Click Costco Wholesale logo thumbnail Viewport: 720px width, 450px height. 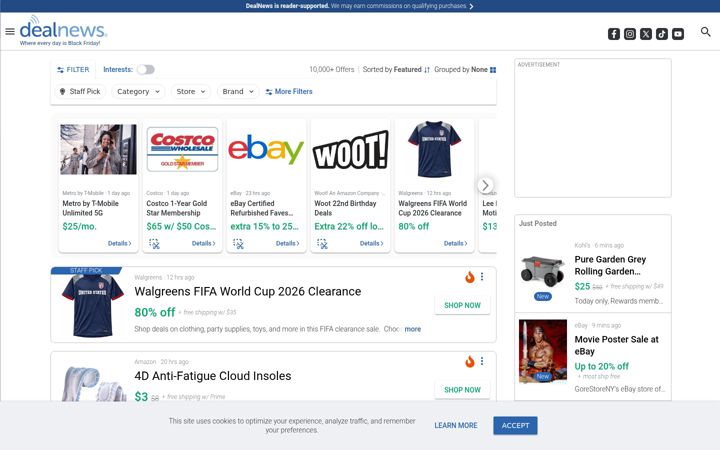point(182,149)
